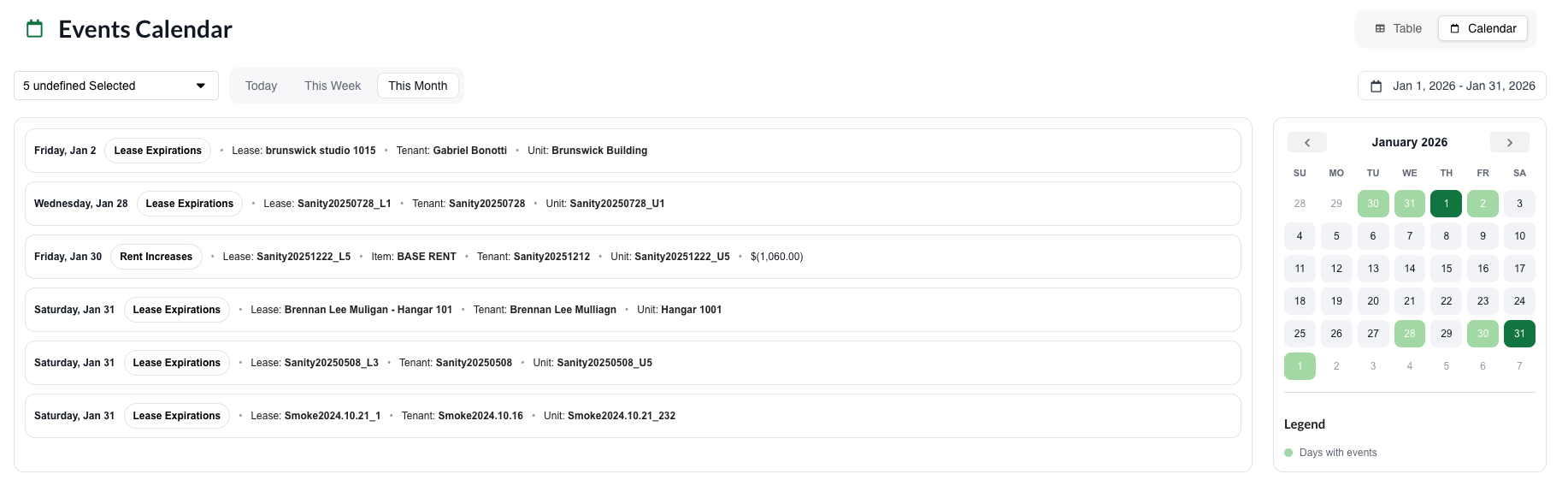This screenshot has width=1568, height=492.
Task: Select January 1 in the mini calendar
Action: (1447, 204)
